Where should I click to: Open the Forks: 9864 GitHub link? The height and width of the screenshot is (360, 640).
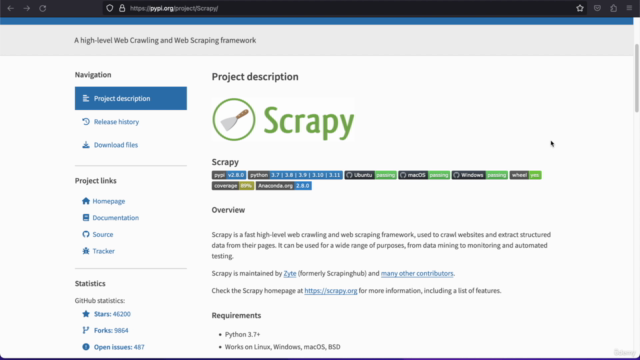pos(111,330)
